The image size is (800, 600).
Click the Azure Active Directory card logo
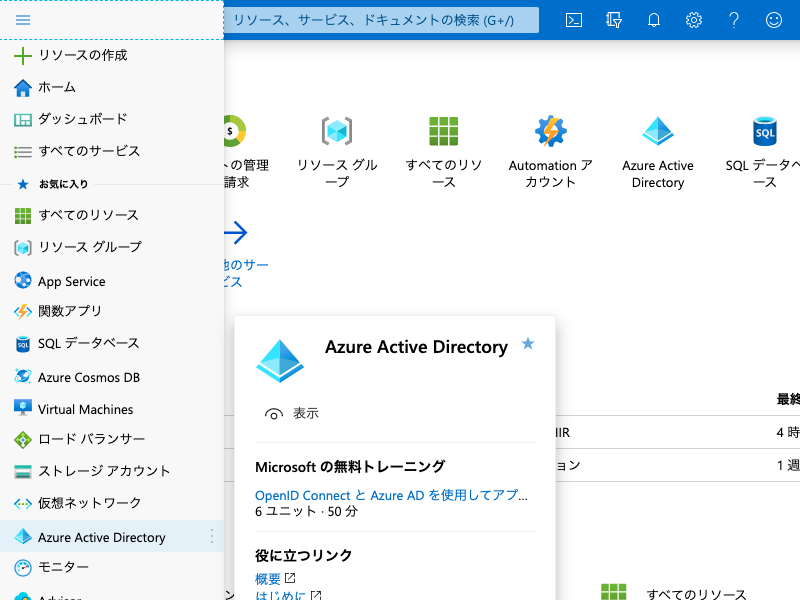click(280, 361)
